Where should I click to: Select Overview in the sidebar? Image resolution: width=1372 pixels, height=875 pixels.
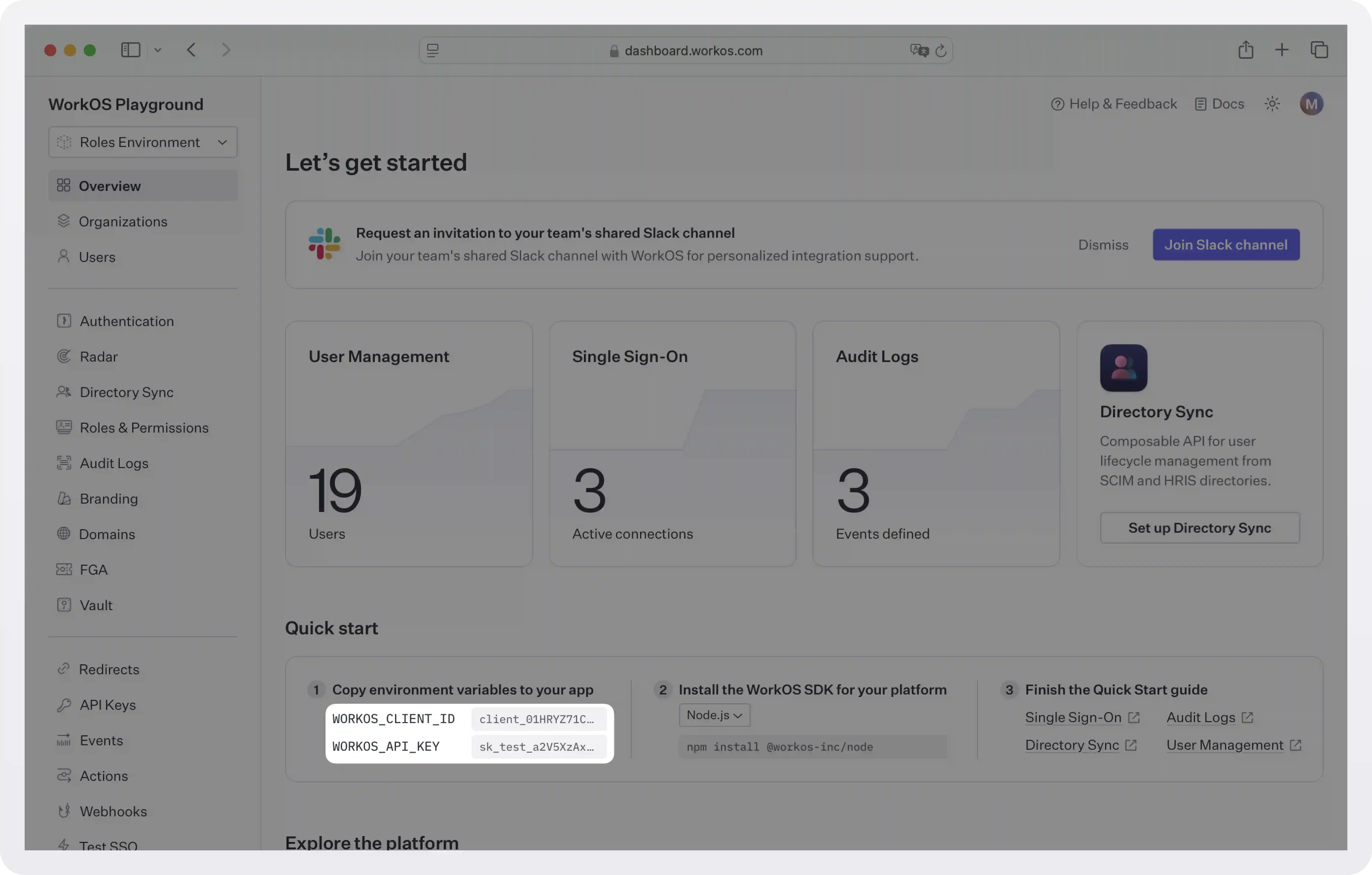coord(143,186)
